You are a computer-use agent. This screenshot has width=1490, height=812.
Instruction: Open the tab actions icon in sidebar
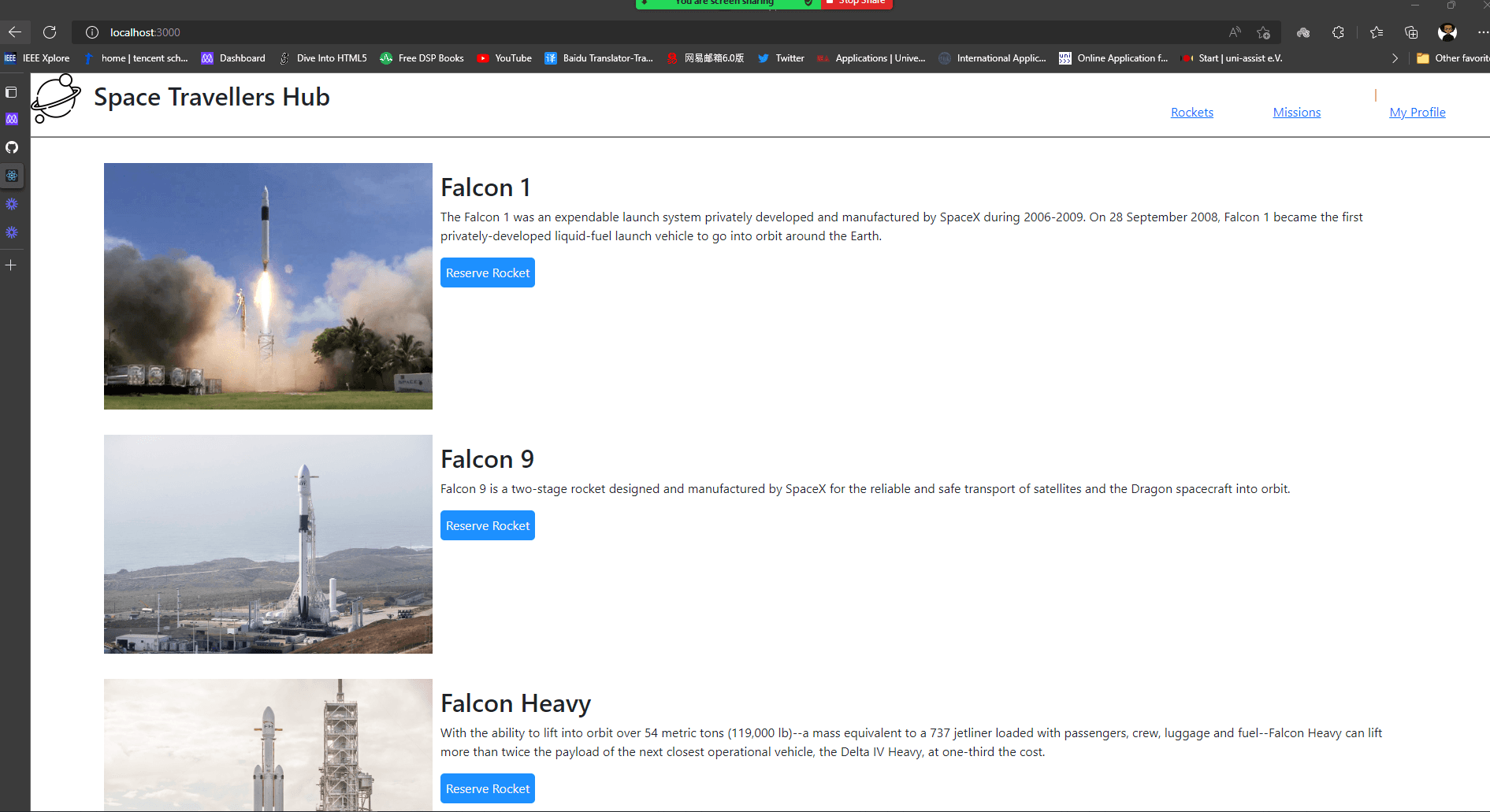(11, 92)
